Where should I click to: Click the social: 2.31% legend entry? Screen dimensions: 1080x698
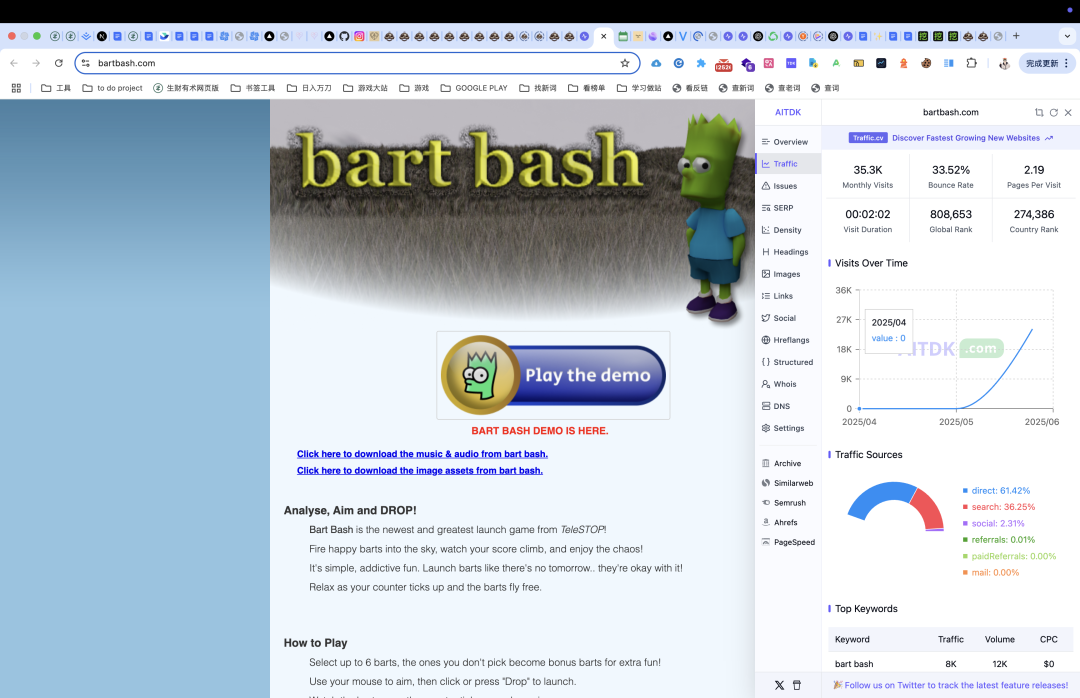pyautogui.click(x=993, y=524)
